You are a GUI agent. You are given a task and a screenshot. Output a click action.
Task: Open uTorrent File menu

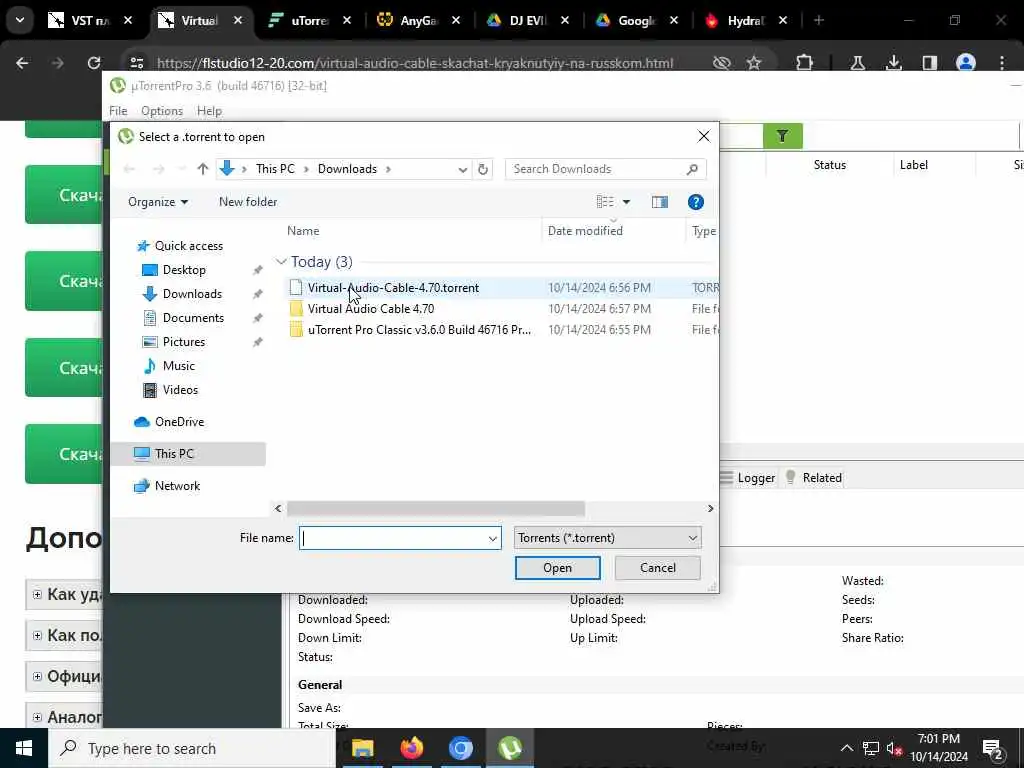pyautogui.click(x=118, y=111)
